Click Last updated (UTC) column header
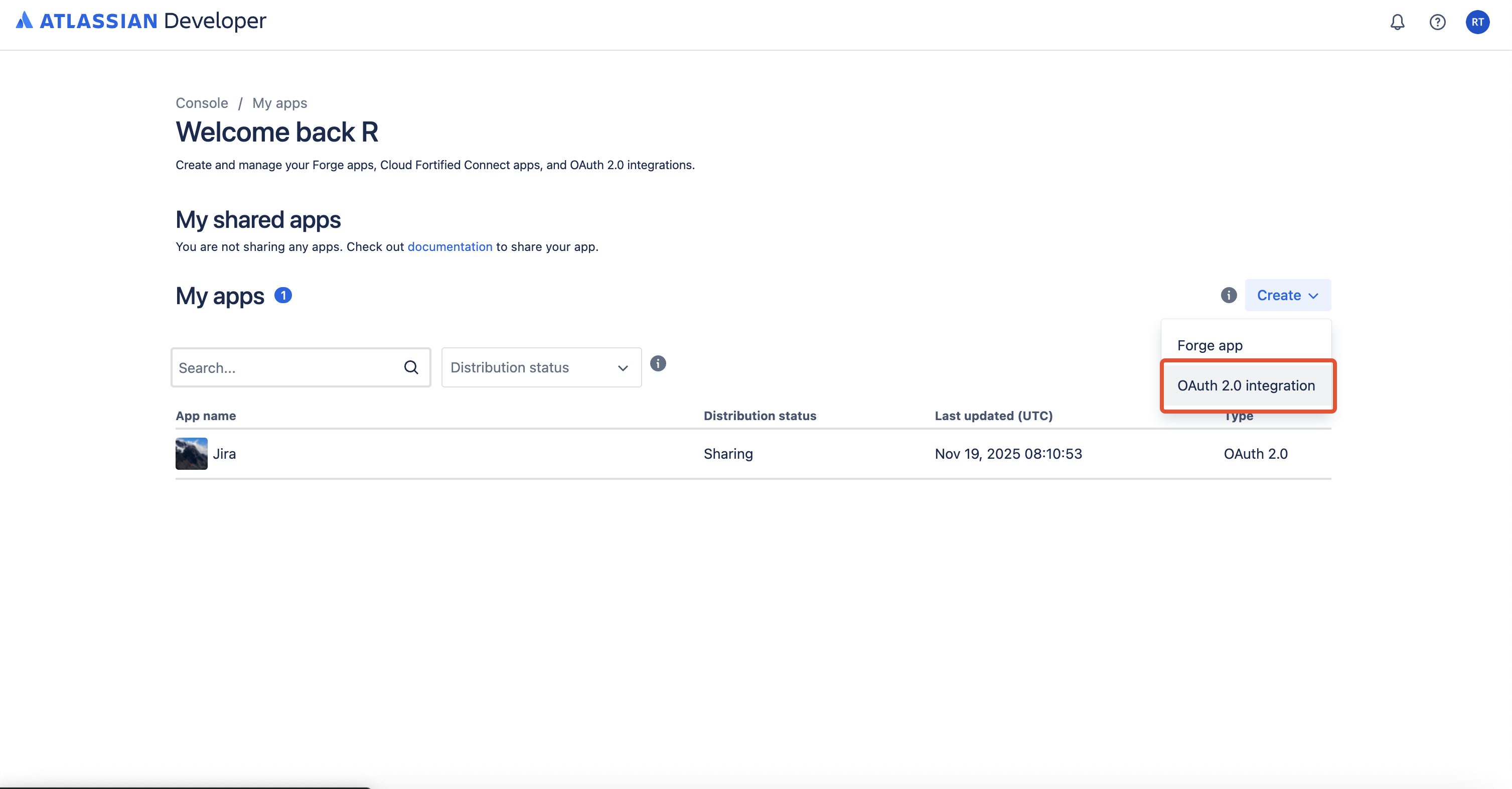Screen dimensions: 1512x789 point(993,416)
